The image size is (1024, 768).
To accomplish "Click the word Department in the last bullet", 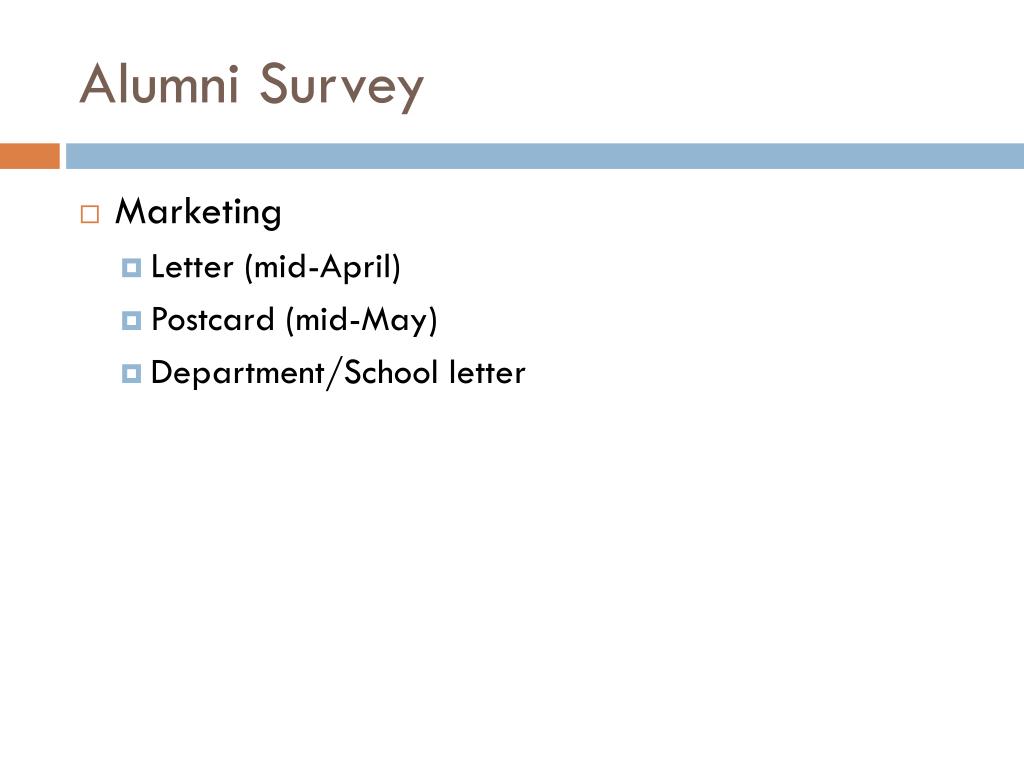I will tap(238, 374).
